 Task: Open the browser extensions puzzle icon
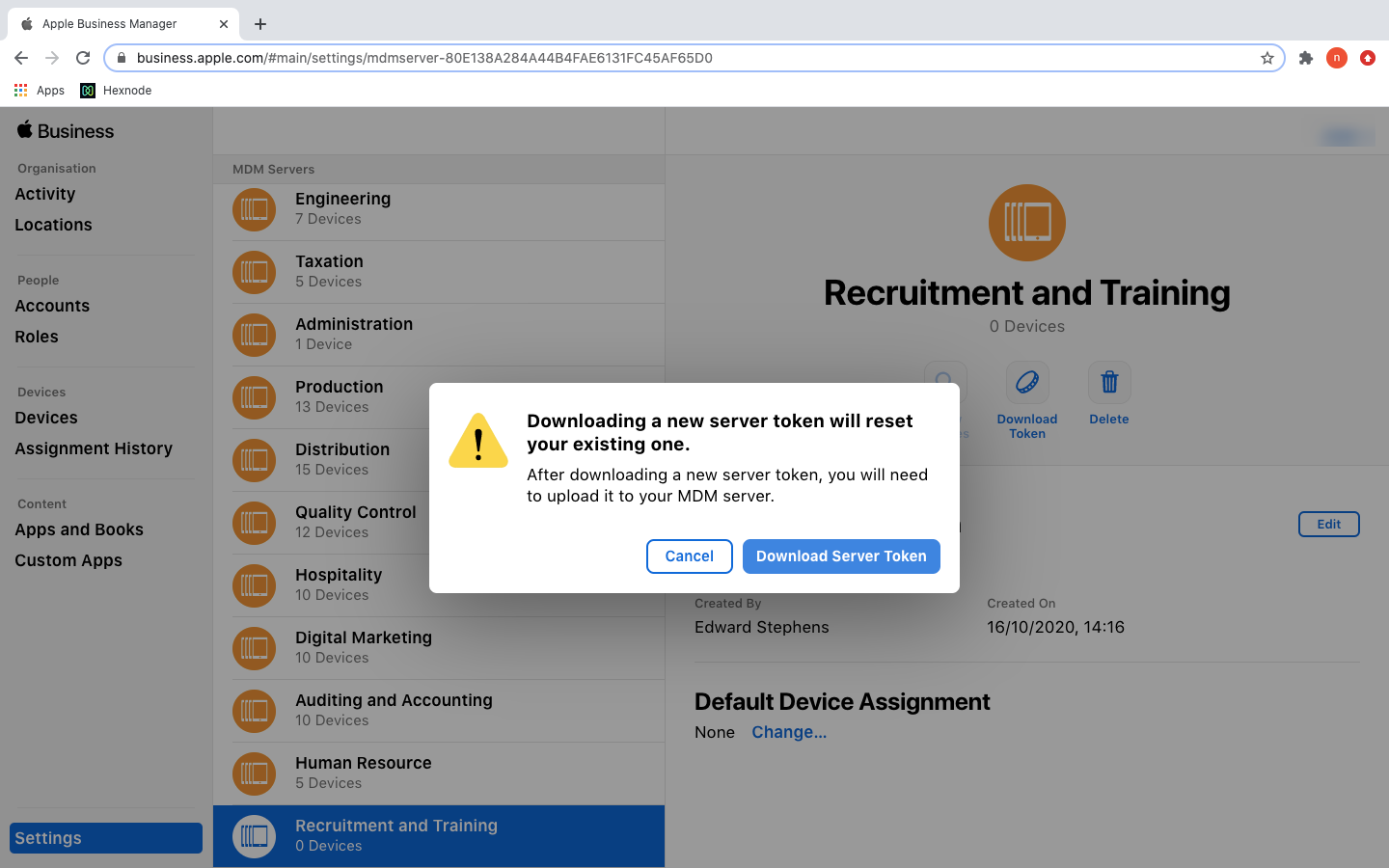click(1306, 58)
